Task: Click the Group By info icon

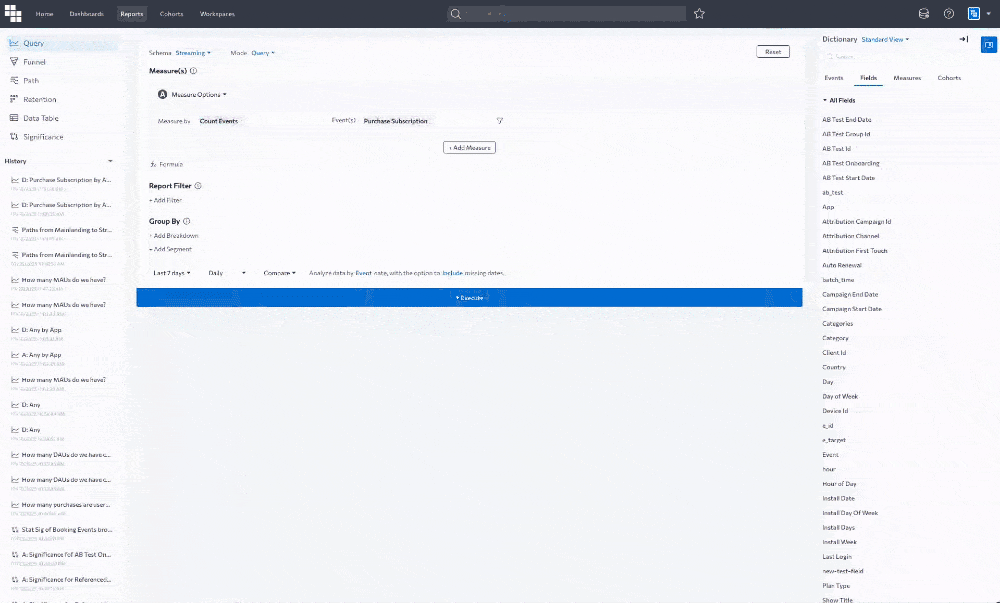Action: pyautogui.click(x=187, y=221)
